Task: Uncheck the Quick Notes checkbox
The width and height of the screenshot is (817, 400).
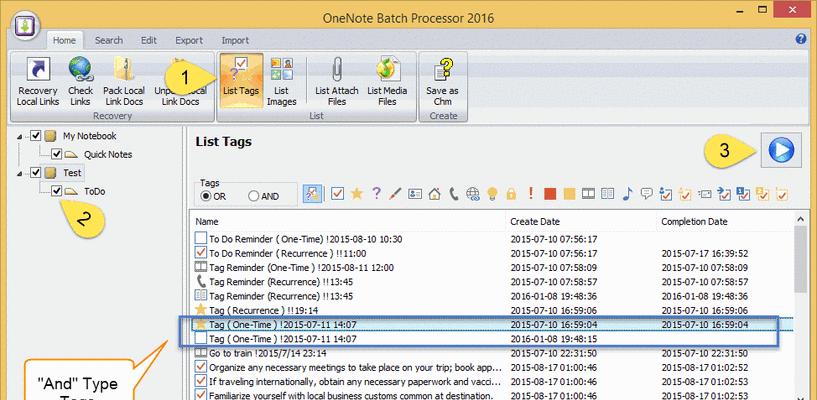Action: point(56,155)
